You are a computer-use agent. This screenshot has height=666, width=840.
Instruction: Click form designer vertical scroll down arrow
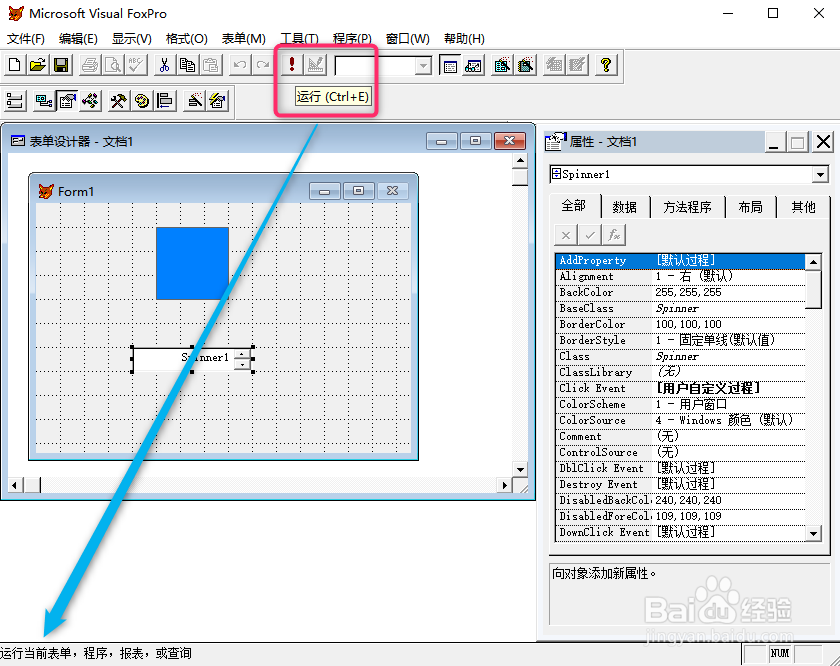click(520, 469)
